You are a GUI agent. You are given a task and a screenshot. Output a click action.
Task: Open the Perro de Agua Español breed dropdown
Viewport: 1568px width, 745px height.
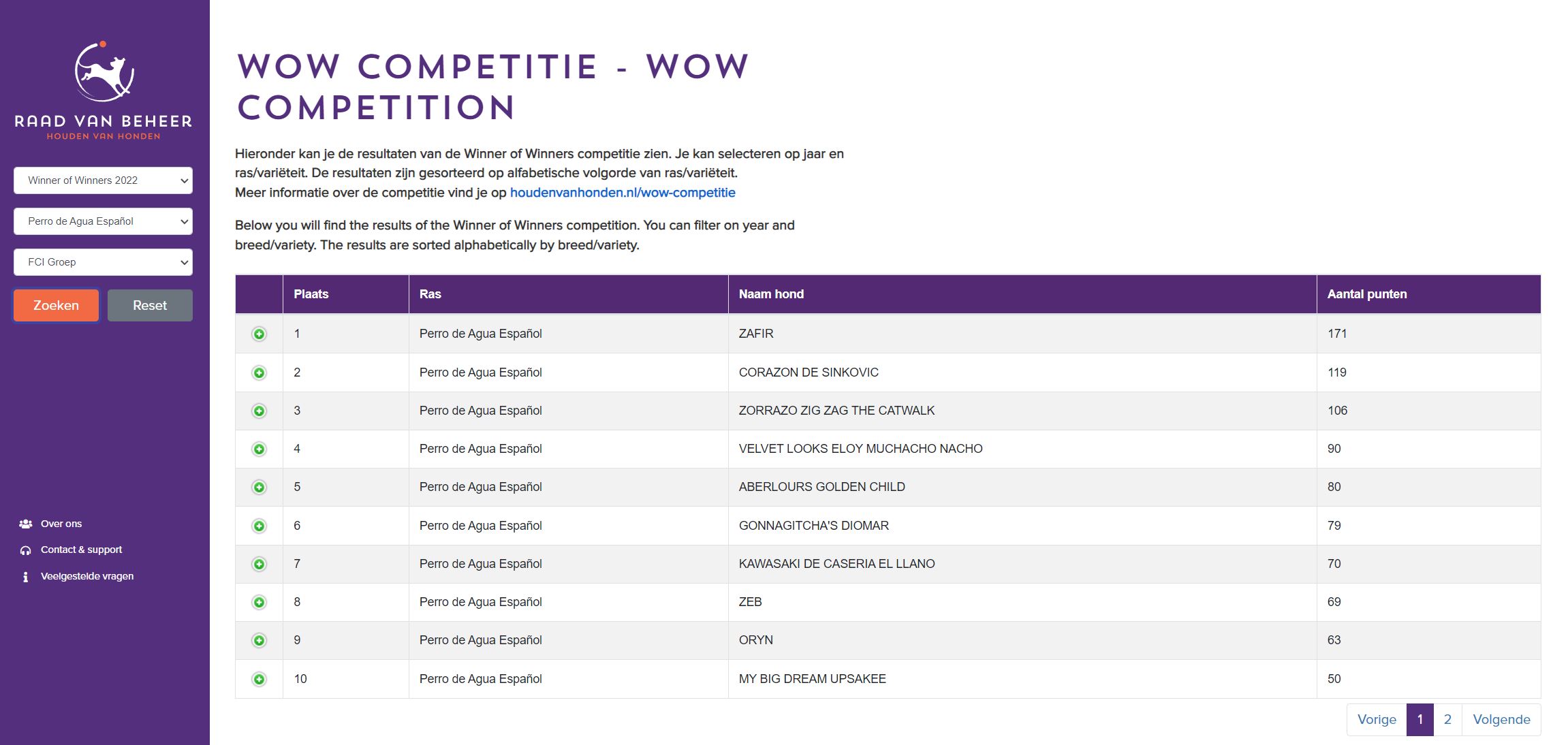pos(103,221)
